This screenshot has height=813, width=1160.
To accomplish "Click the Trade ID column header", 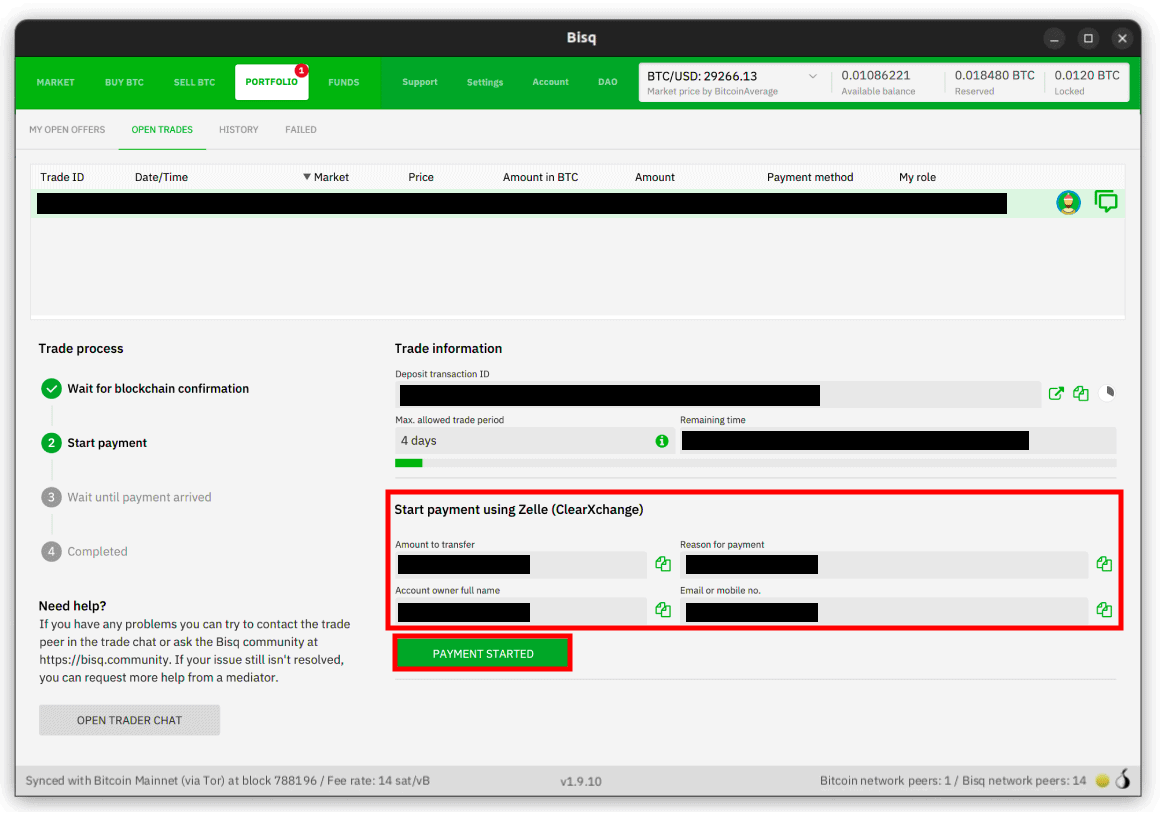I will click(x=62, y=178).
